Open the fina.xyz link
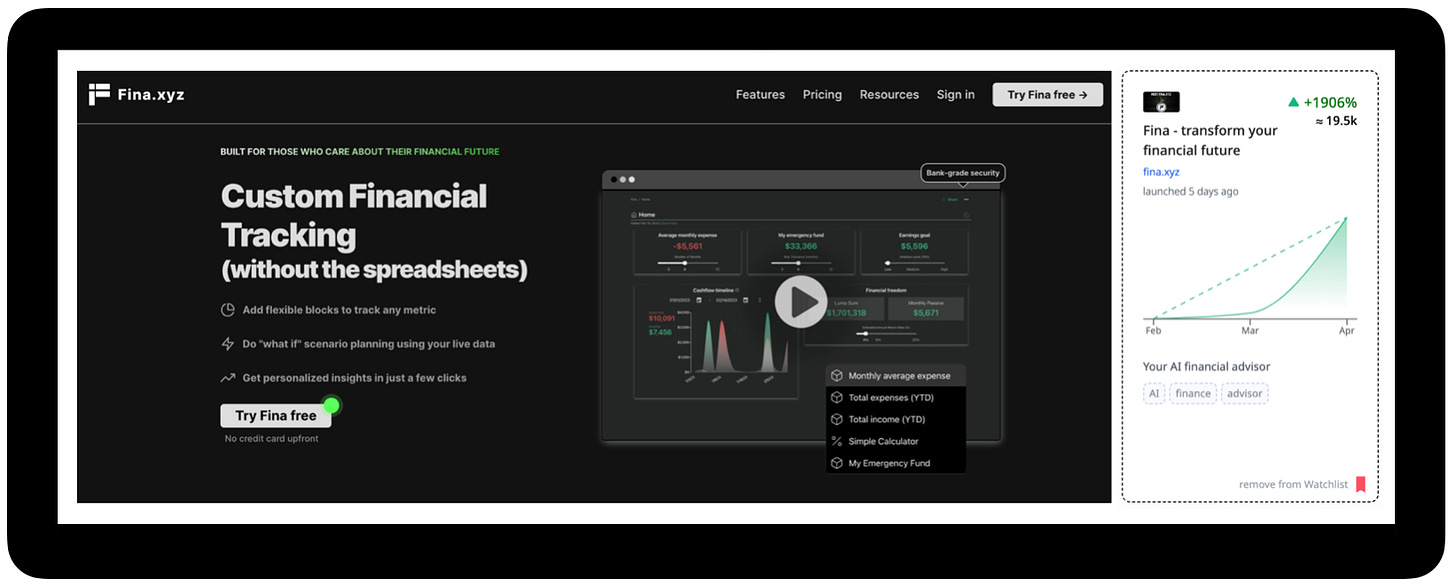 click(x=1161, y=172)
